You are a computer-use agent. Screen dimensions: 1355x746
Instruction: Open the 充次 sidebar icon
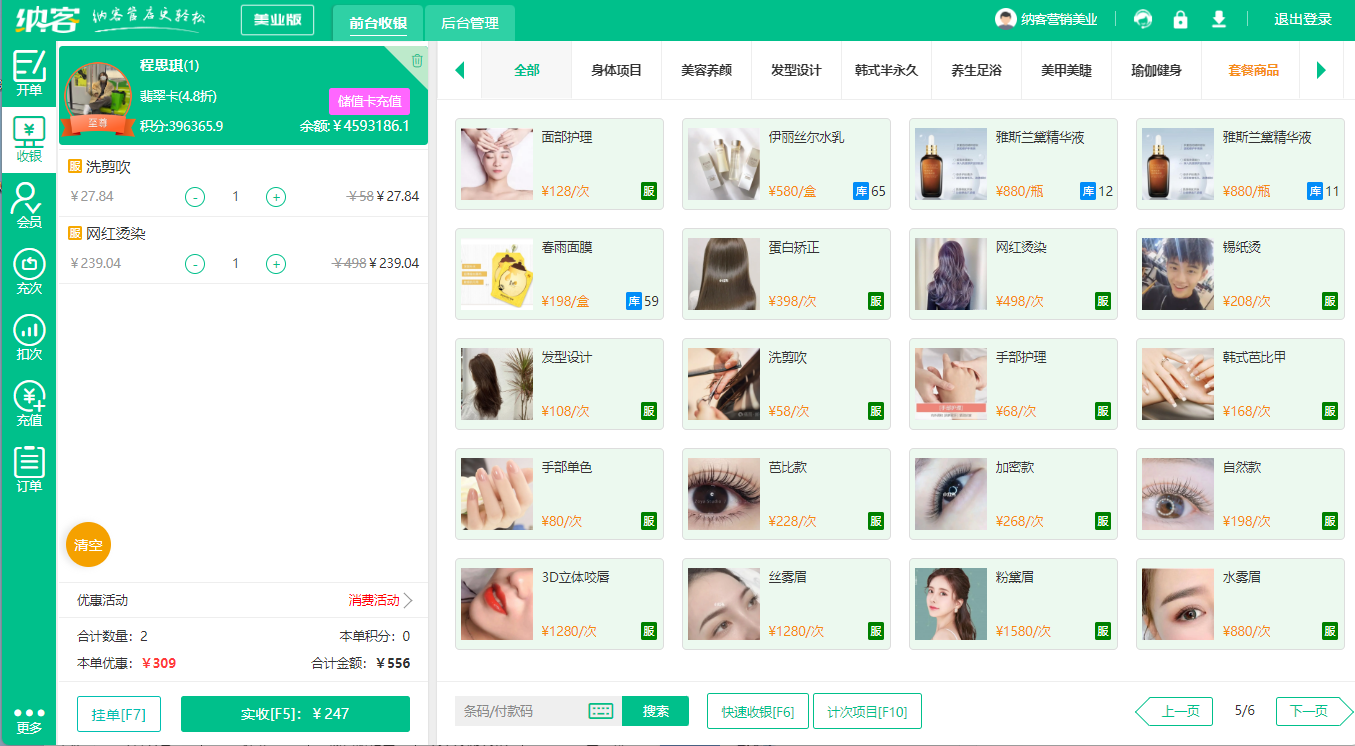coord(29,271)
